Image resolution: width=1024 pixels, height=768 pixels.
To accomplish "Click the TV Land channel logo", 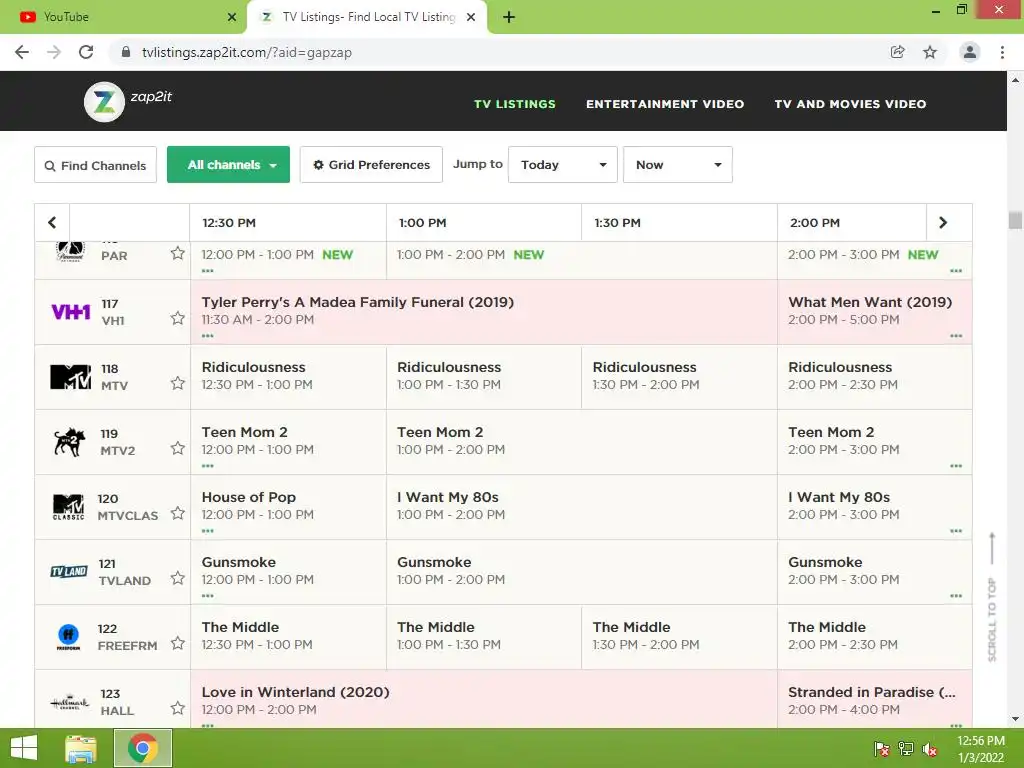I will (x=69, y=572).
